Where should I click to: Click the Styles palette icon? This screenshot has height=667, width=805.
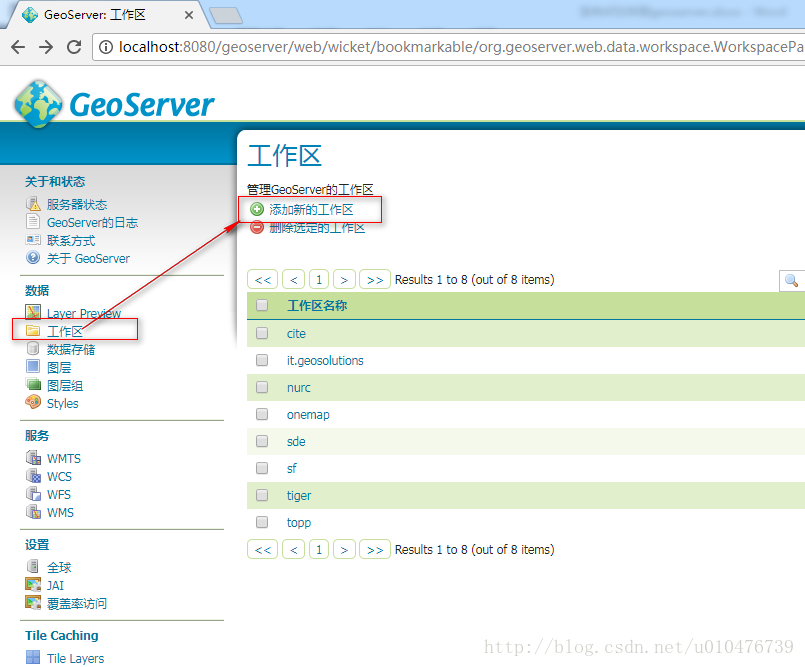[33, 403]
